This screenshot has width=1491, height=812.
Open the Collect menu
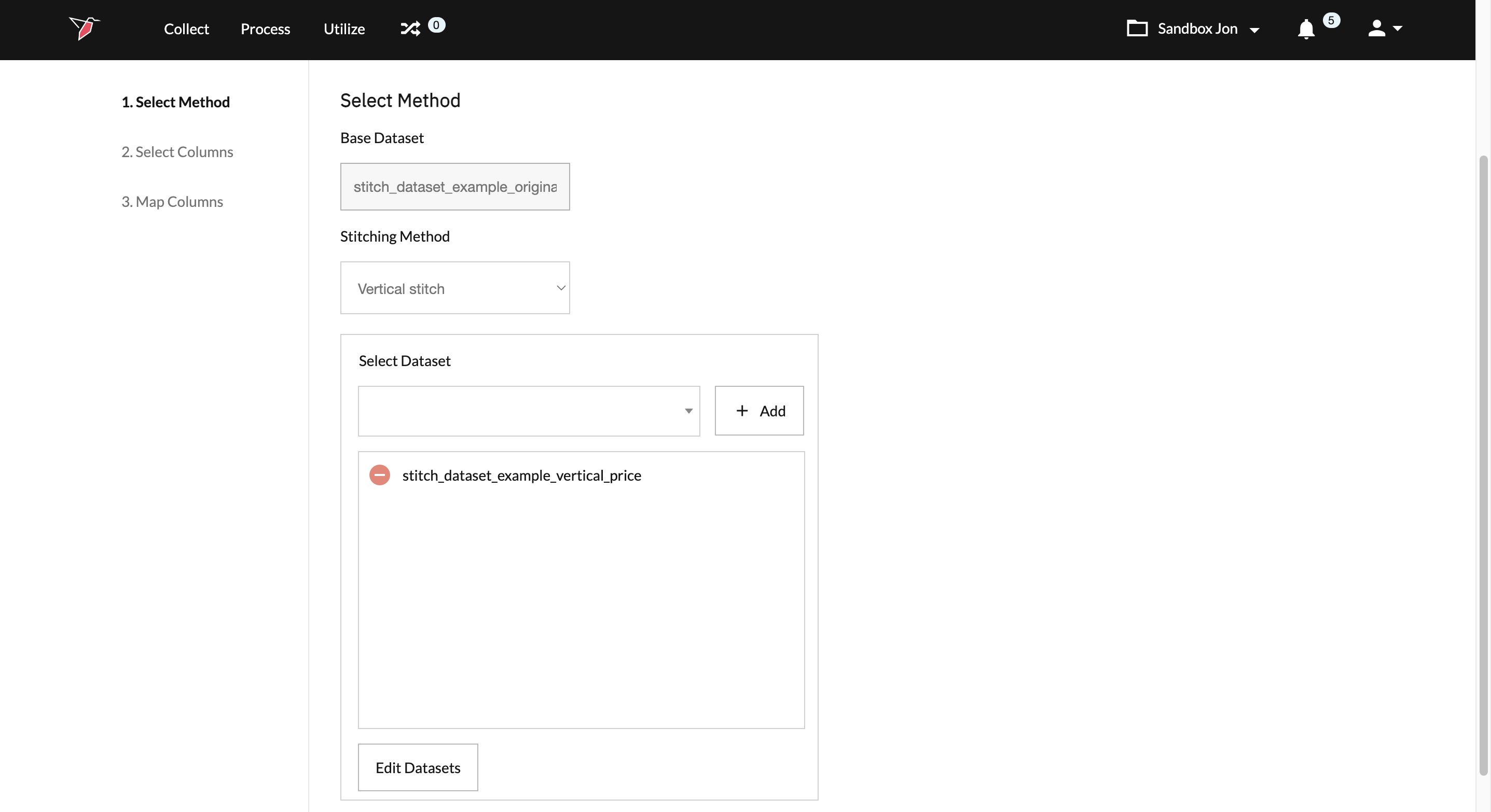pyautogui.click(x=186, y=29)
